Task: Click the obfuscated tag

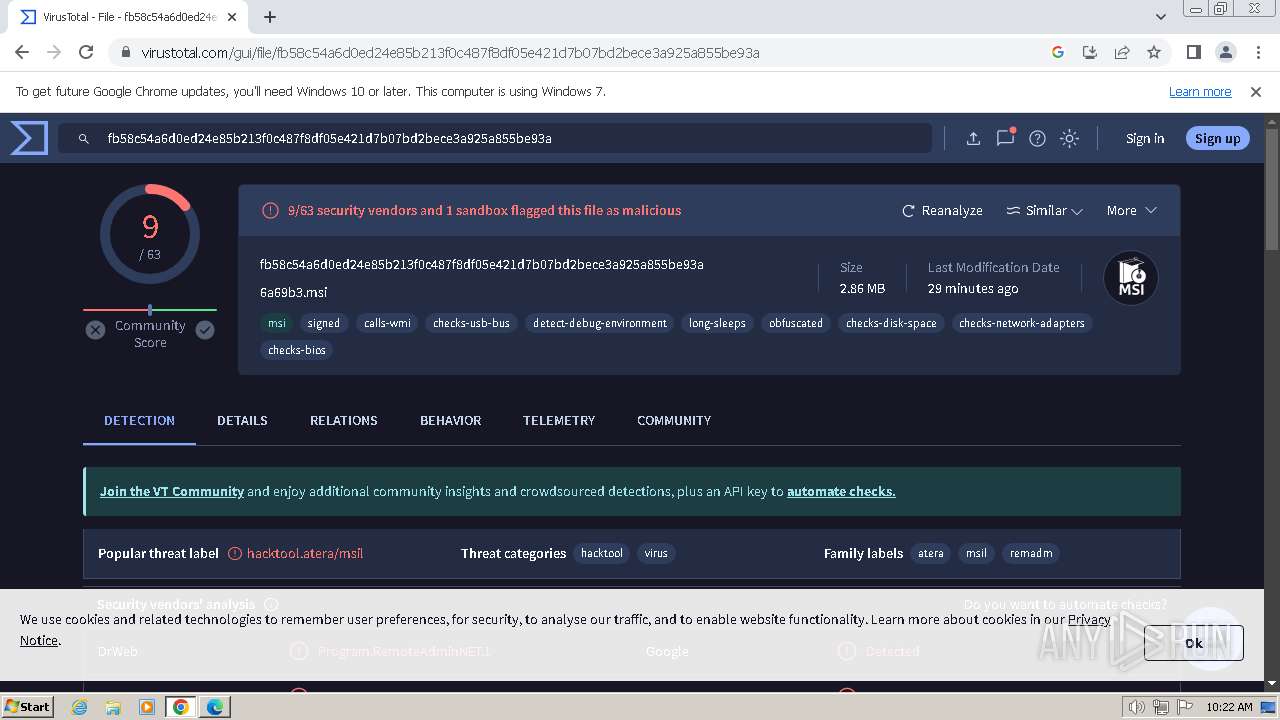Action: 796,323
